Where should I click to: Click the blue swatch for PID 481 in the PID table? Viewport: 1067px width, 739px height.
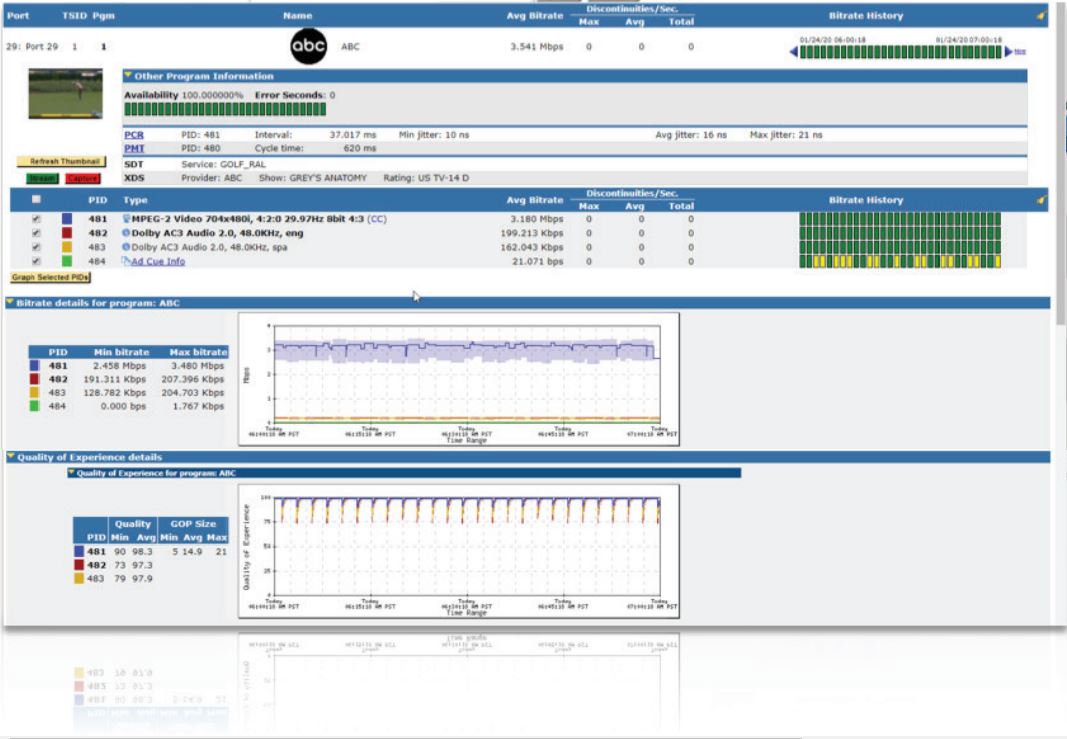(x=67, y=219)
